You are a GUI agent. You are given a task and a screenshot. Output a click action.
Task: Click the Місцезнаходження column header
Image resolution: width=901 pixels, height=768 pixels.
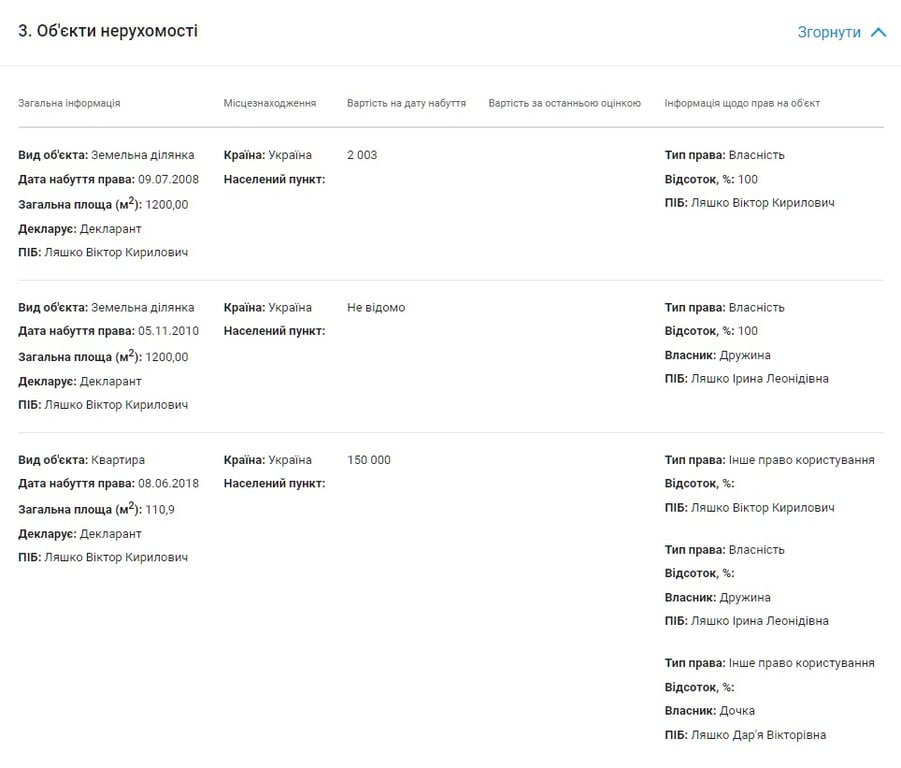tap(270, 103)
